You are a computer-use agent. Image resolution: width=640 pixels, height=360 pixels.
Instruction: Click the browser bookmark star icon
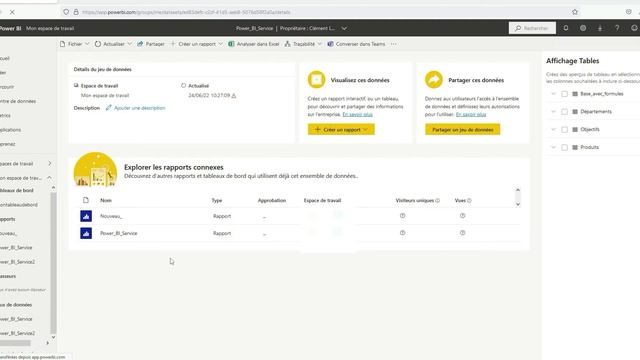[575, 12]
